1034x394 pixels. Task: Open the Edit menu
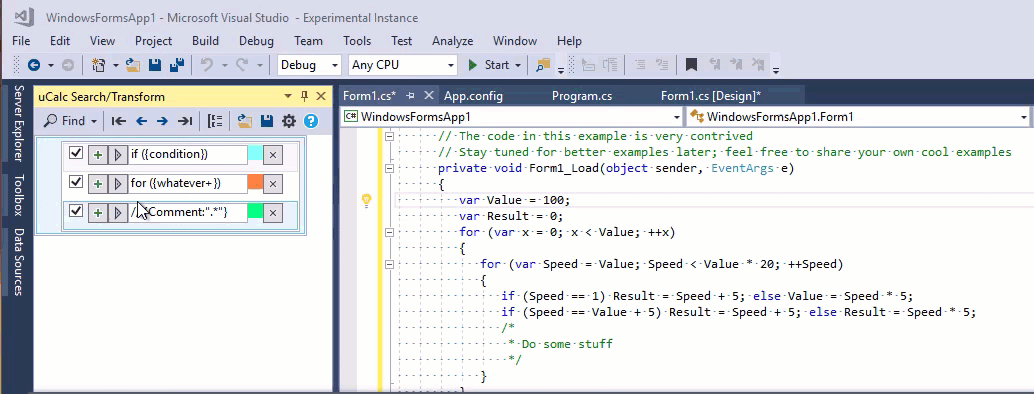pyautogui.click(x=60, y=41)
